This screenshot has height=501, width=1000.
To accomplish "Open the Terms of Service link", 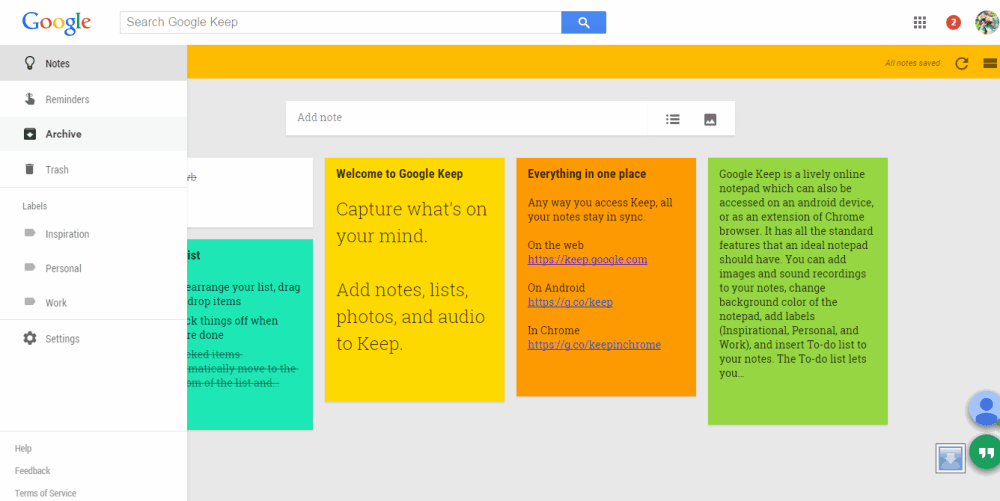I will coord(45,493).
